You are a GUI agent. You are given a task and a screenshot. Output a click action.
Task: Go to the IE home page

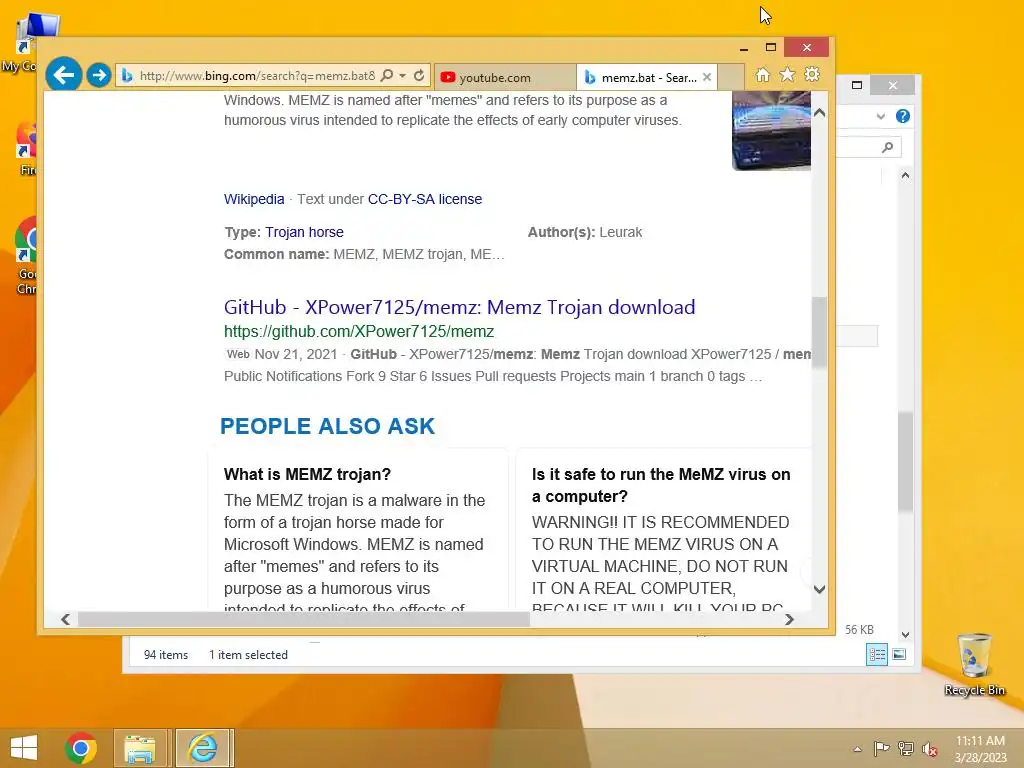762,75
